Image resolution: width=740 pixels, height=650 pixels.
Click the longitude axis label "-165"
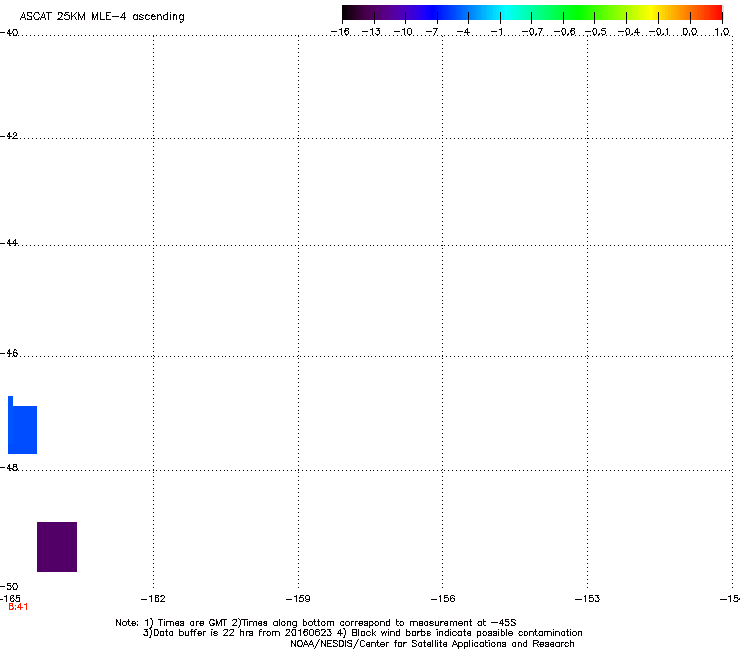10,599
